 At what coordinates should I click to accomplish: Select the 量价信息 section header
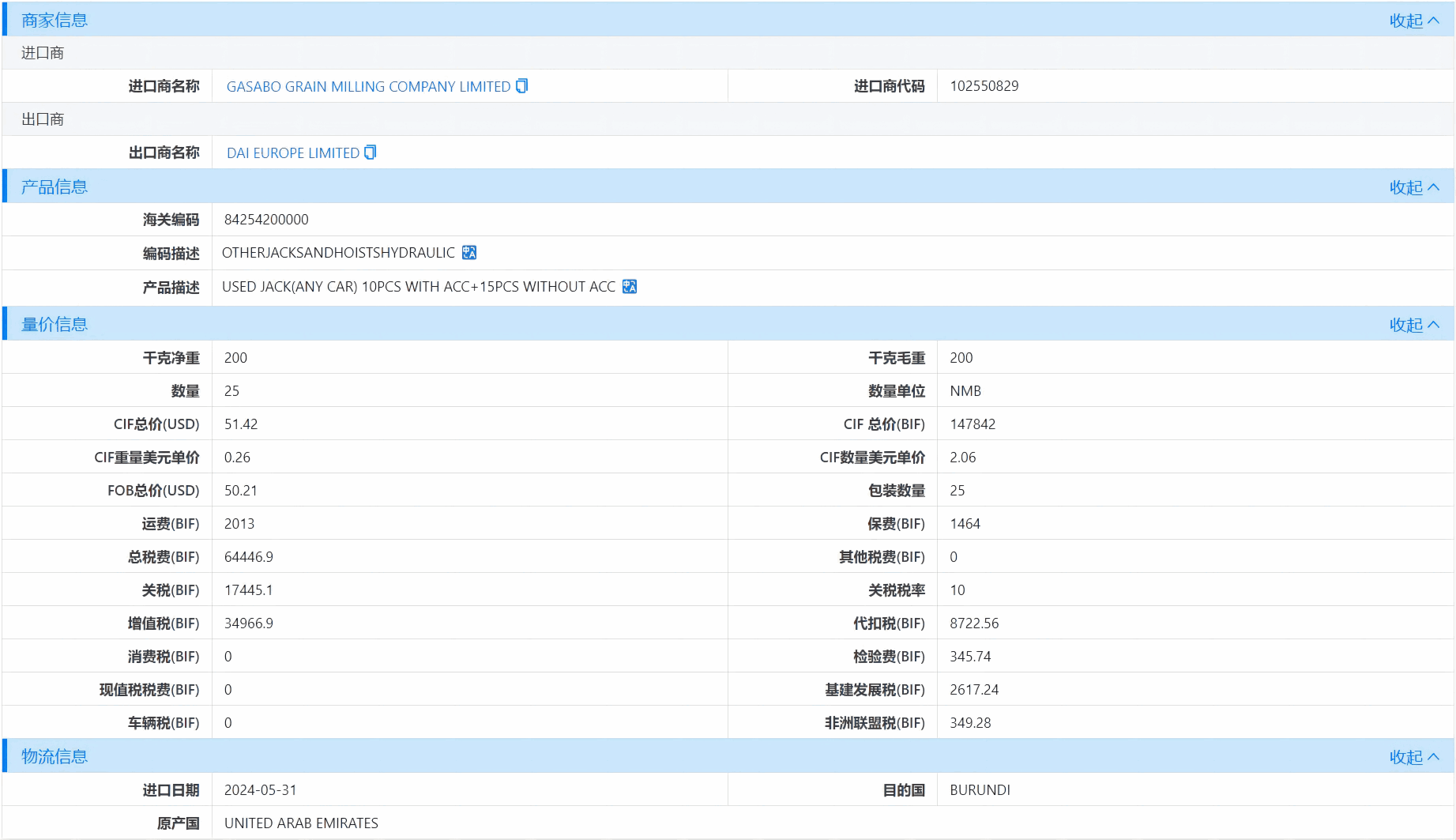click(53, 324)
